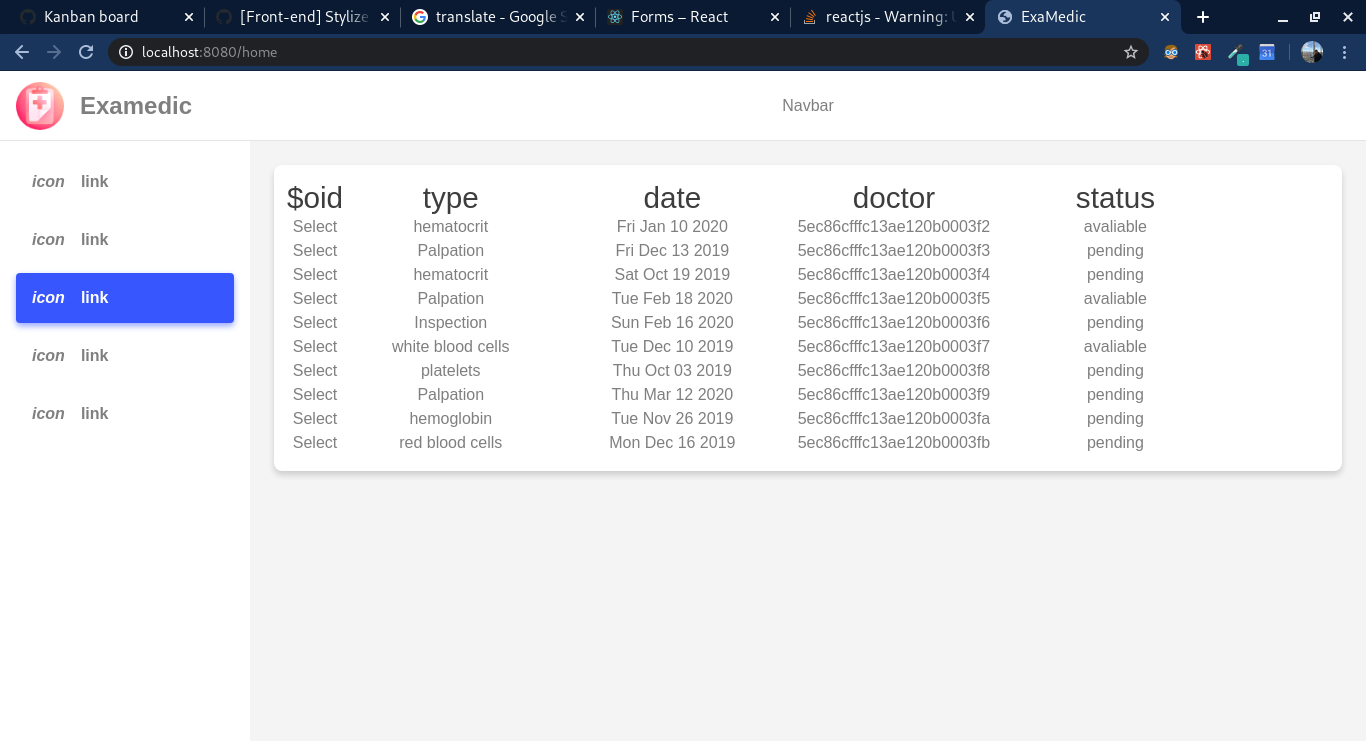Open the [Front-end] Stylize GitHub tab
This screenshot has width=1366, height=741.
[304, 17]
